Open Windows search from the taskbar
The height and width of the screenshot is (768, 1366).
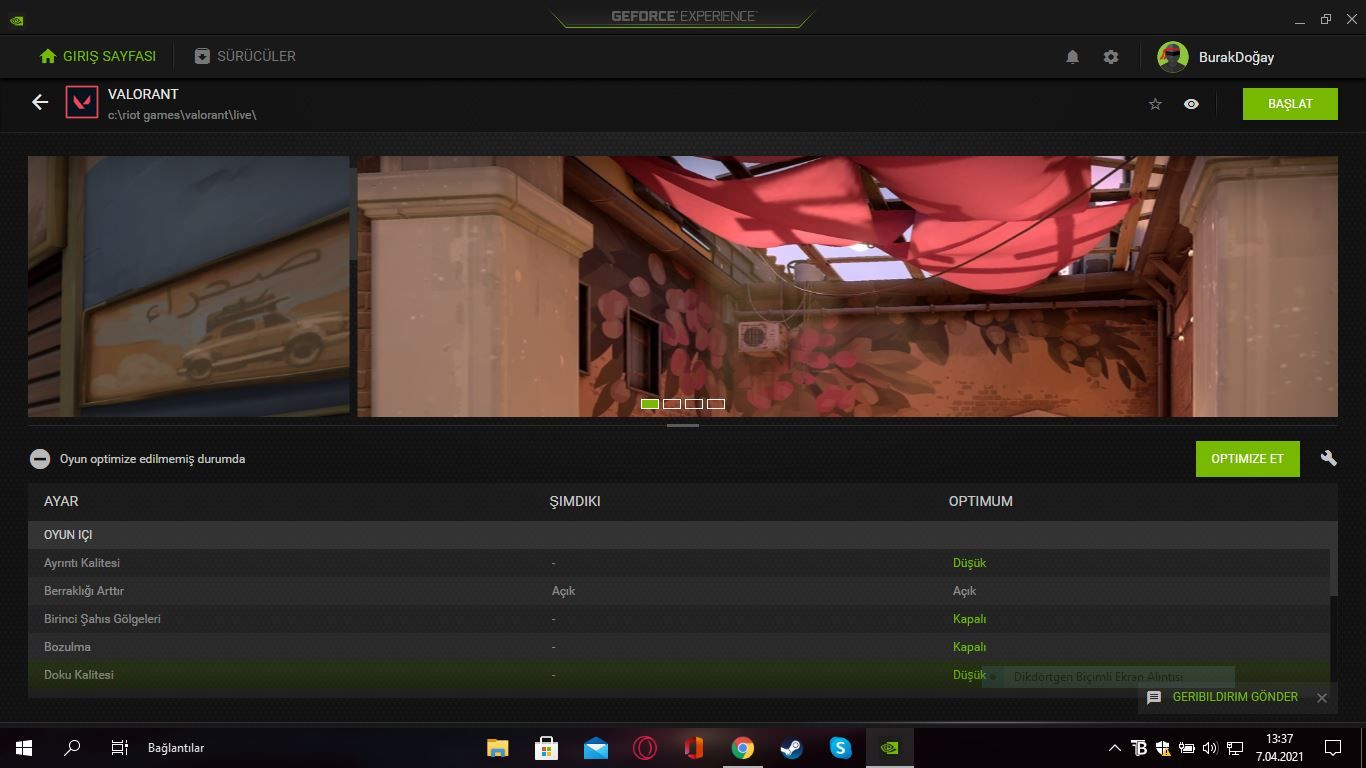click(x=72, y=748)
